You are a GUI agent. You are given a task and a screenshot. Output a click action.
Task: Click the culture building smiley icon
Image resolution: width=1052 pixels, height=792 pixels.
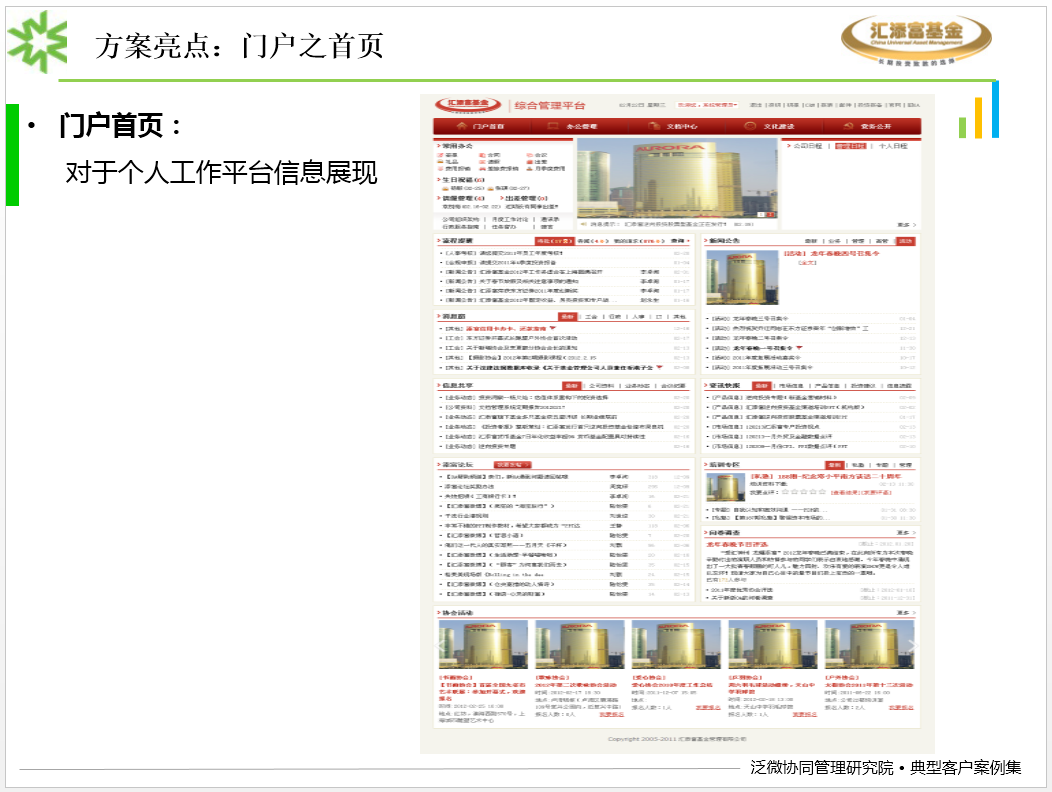(x=750, y=126)
